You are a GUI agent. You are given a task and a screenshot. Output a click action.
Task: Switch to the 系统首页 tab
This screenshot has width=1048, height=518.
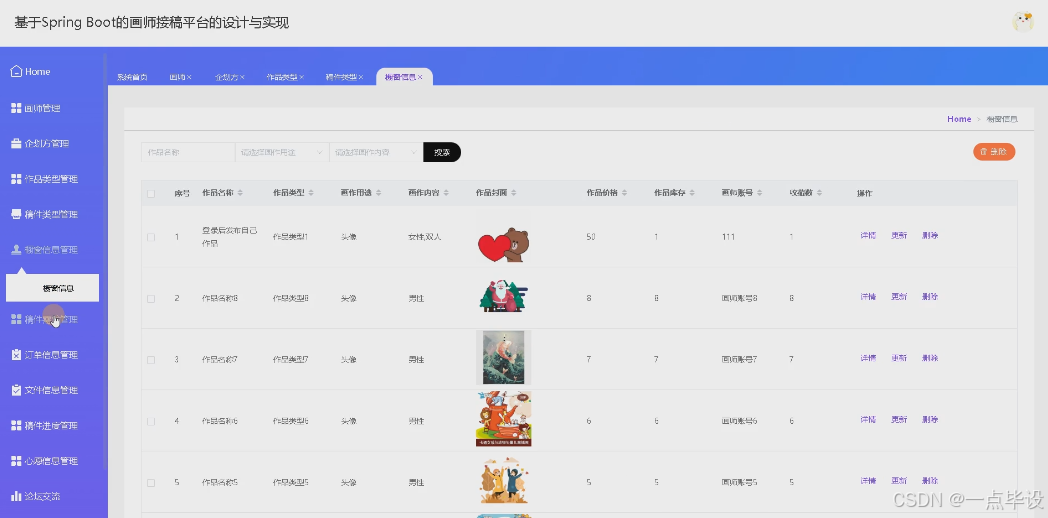[x=132, y=78]
